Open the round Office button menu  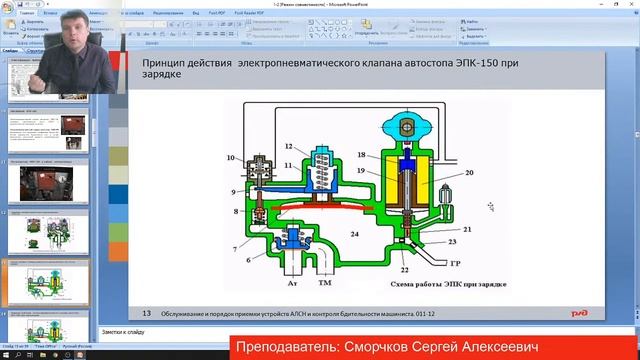pos(7,7)
